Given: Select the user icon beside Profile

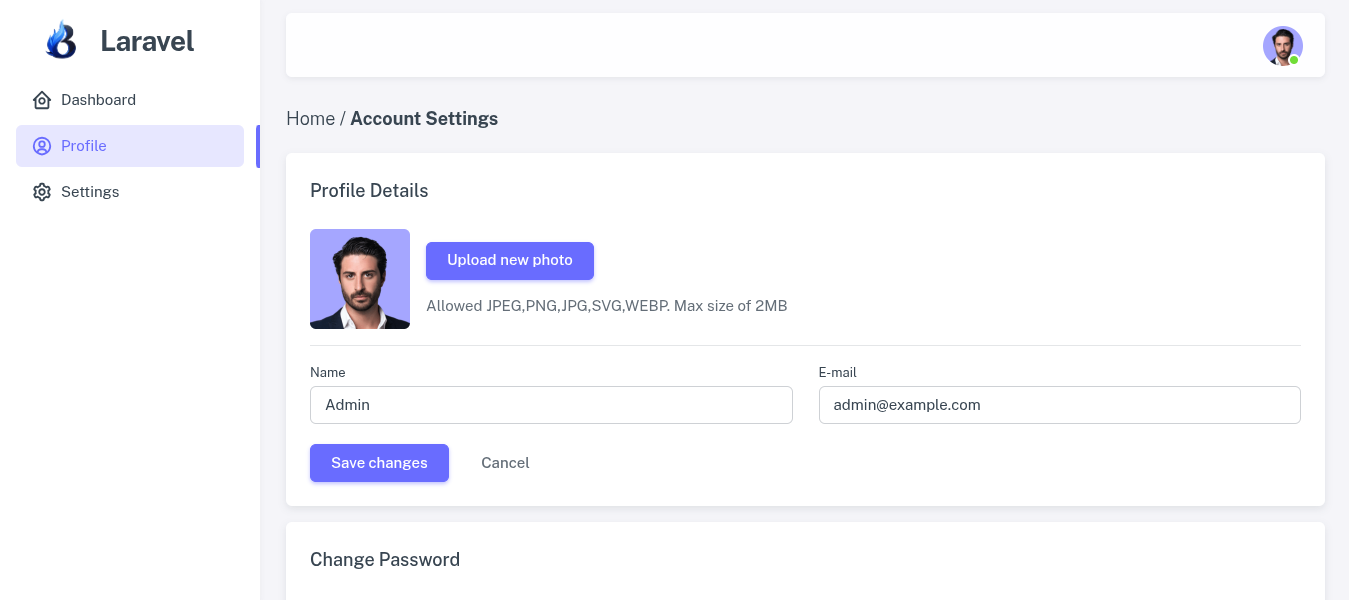Looking at the screenshot, I should [x=41, y=146].
